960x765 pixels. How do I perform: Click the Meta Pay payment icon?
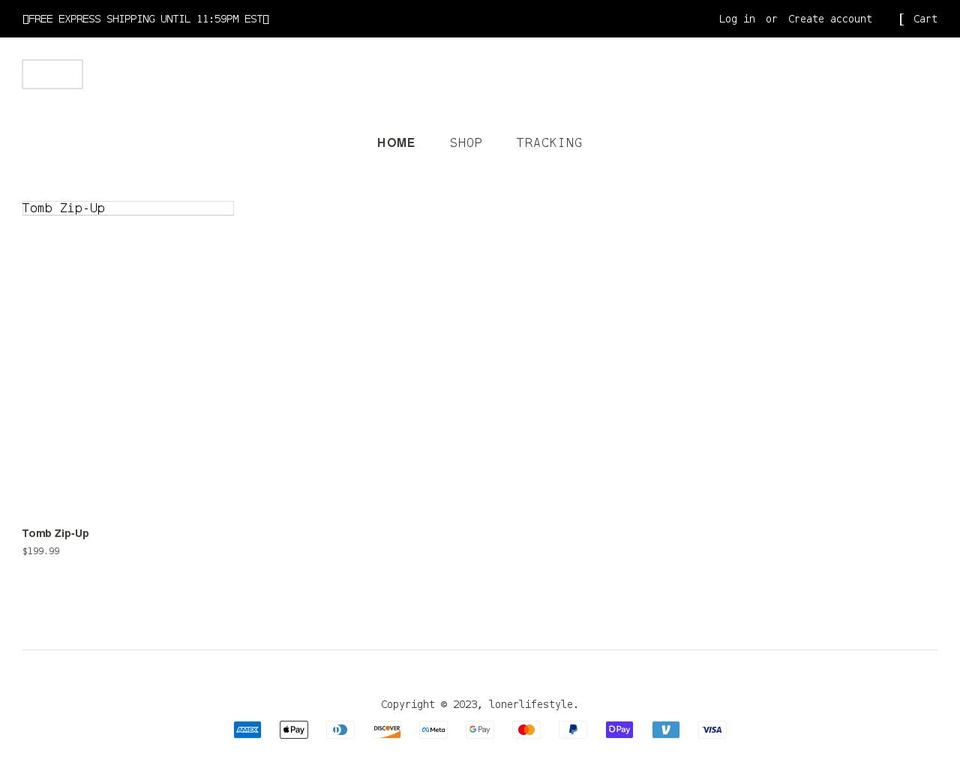tap(433, 730)
